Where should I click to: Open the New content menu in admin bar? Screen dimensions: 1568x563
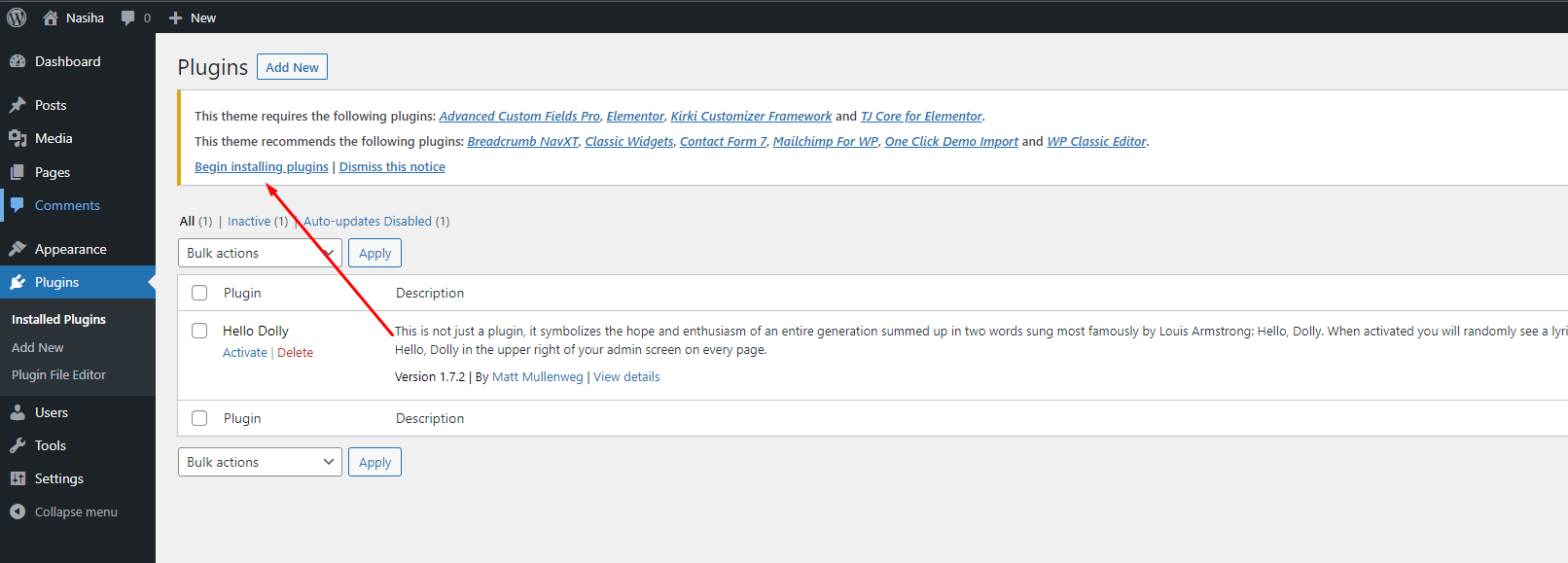[193, 18]
